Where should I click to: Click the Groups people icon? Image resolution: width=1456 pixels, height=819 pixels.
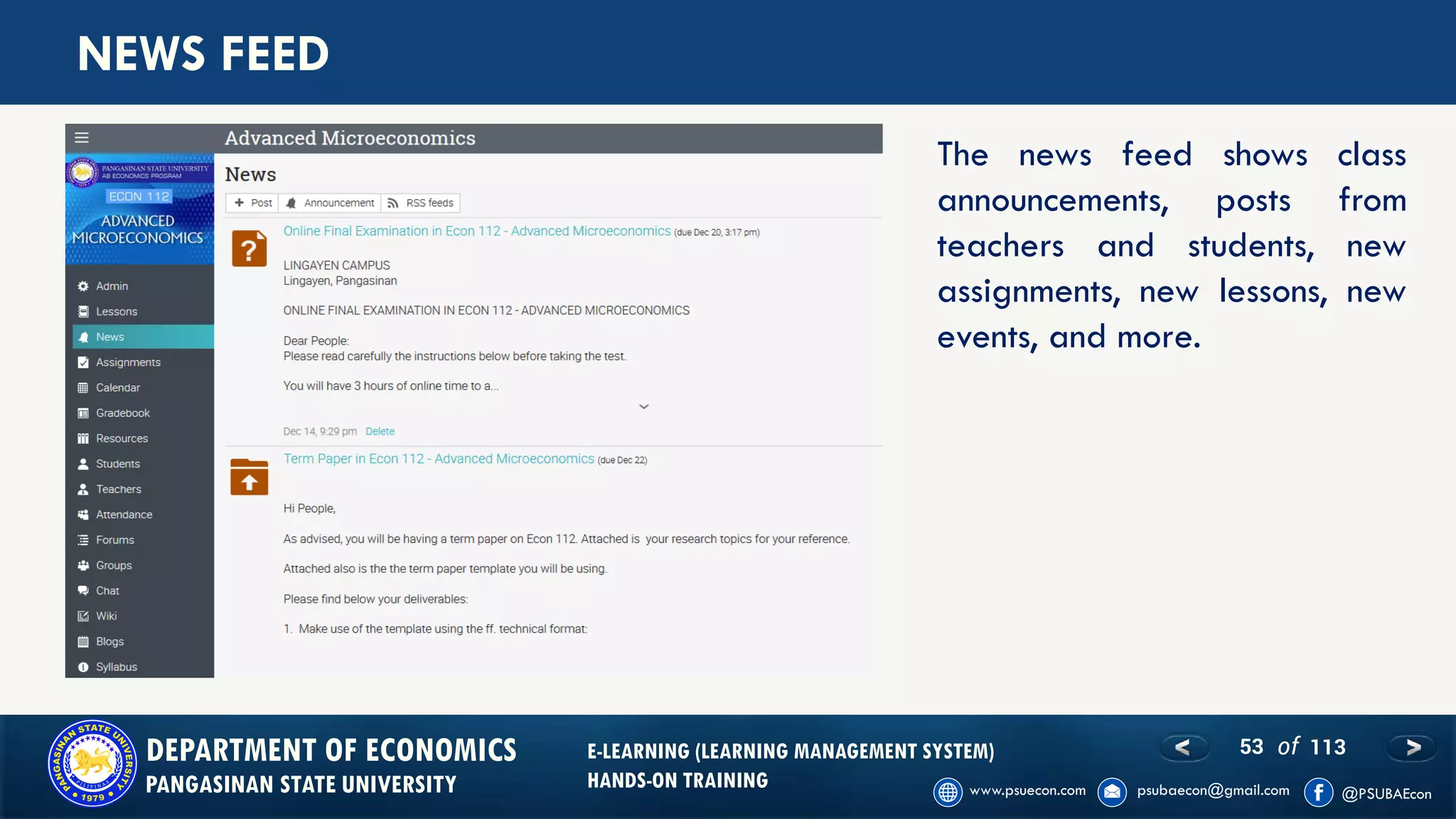tap(83, 565)
